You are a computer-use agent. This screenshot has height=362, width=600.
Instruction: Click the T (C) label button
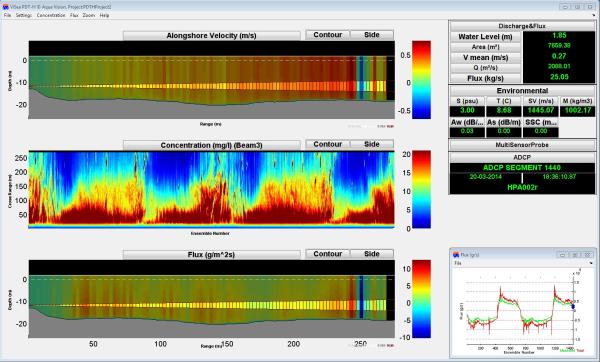(x=504, y=101)
